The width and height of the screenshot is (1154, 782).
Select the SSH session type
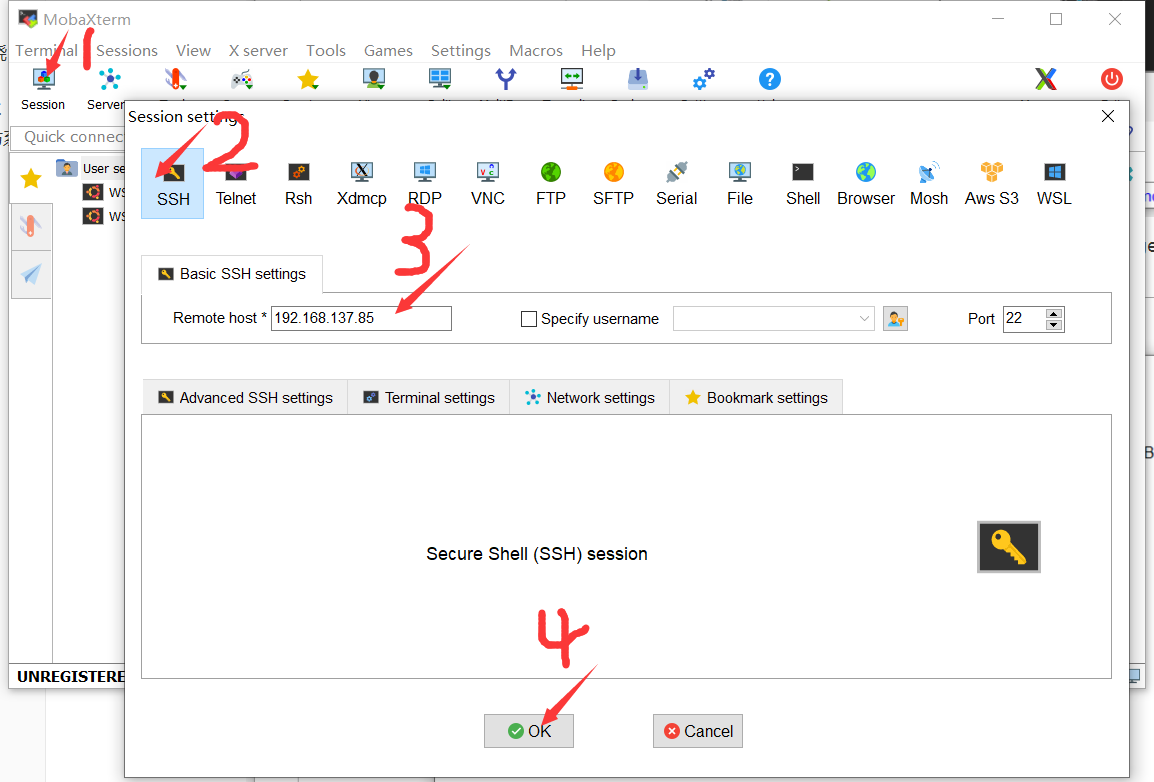173,183
